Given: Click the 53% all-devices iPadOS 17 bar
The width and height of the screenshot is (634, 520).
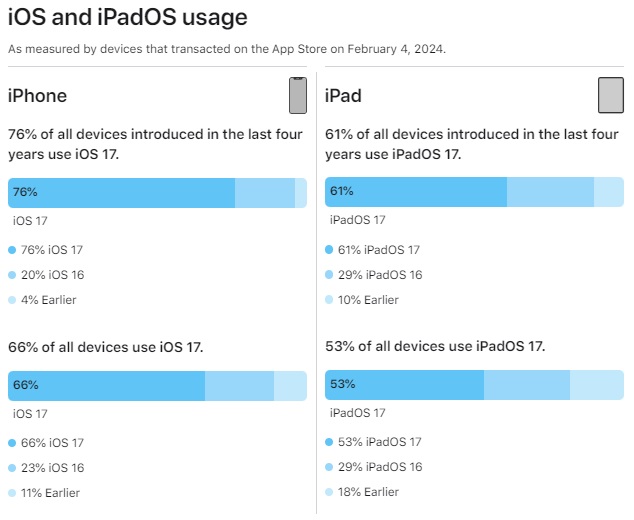Looking at the screenshot, I should click(404, 385).
